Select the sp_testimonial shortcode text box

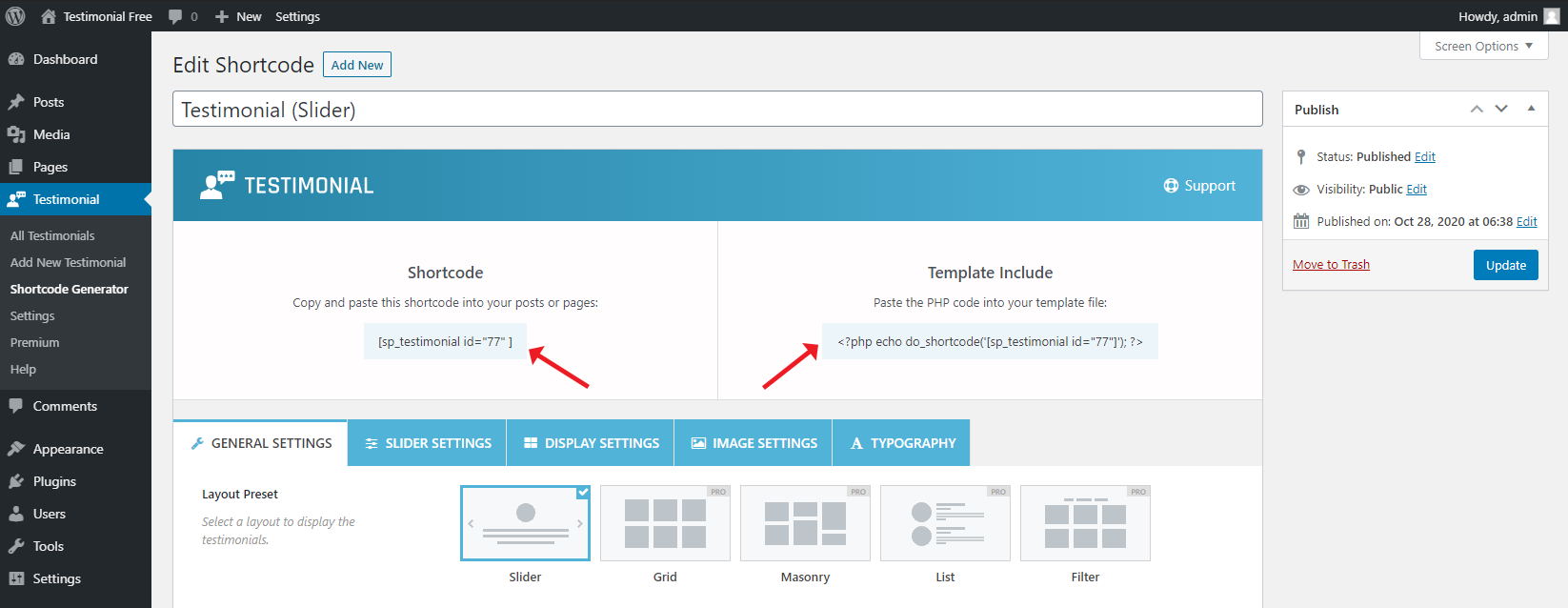click(x=445, y=341)
